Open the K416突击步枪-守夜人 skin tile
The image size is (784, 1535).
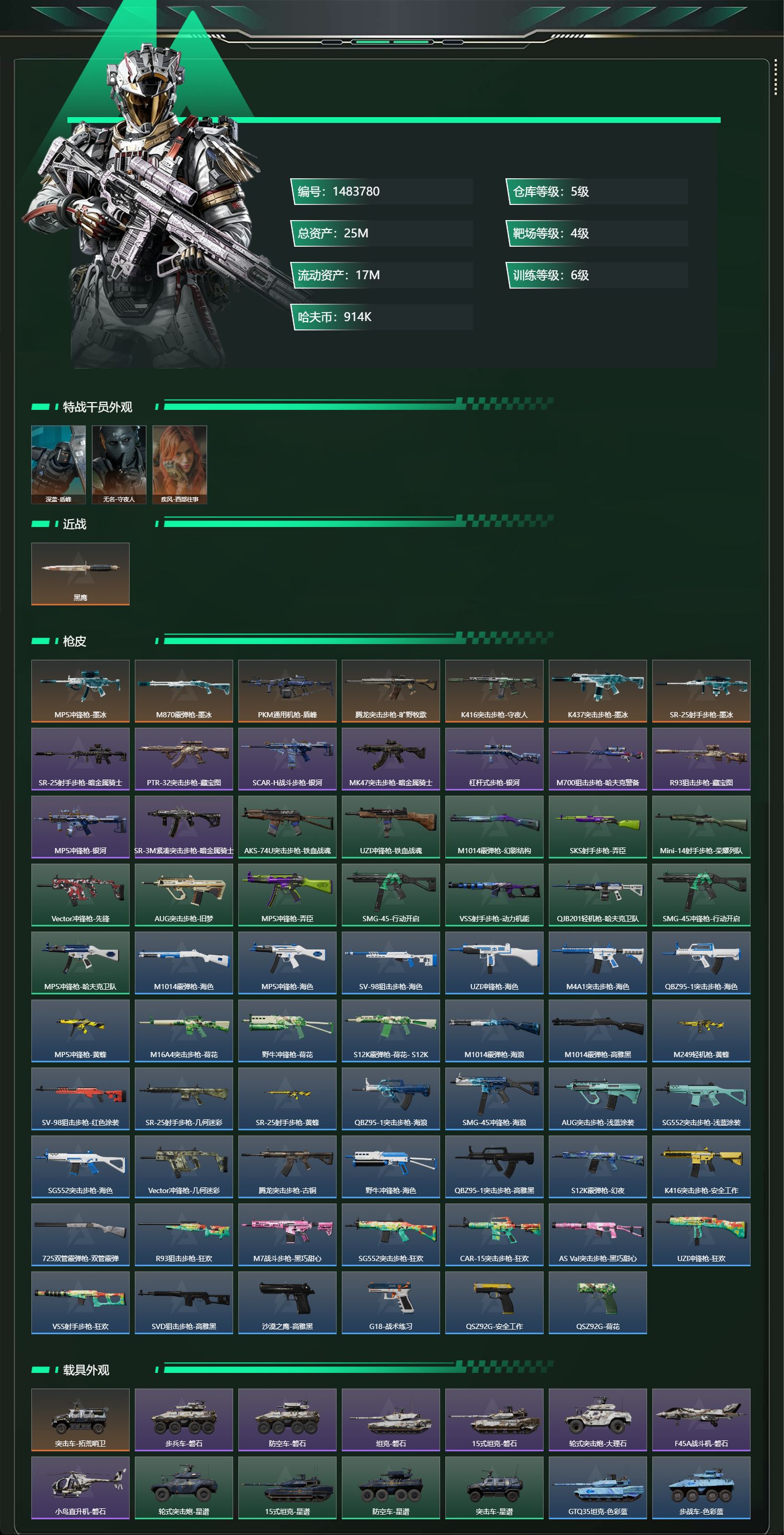tap(494, 691)
